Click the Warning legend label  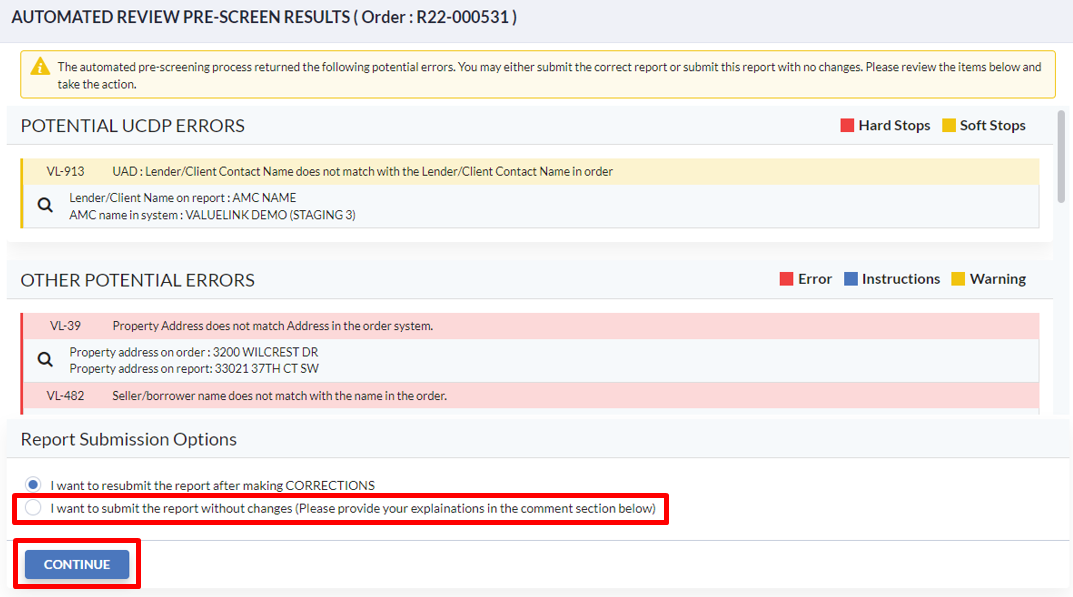[x=998, y=279]
